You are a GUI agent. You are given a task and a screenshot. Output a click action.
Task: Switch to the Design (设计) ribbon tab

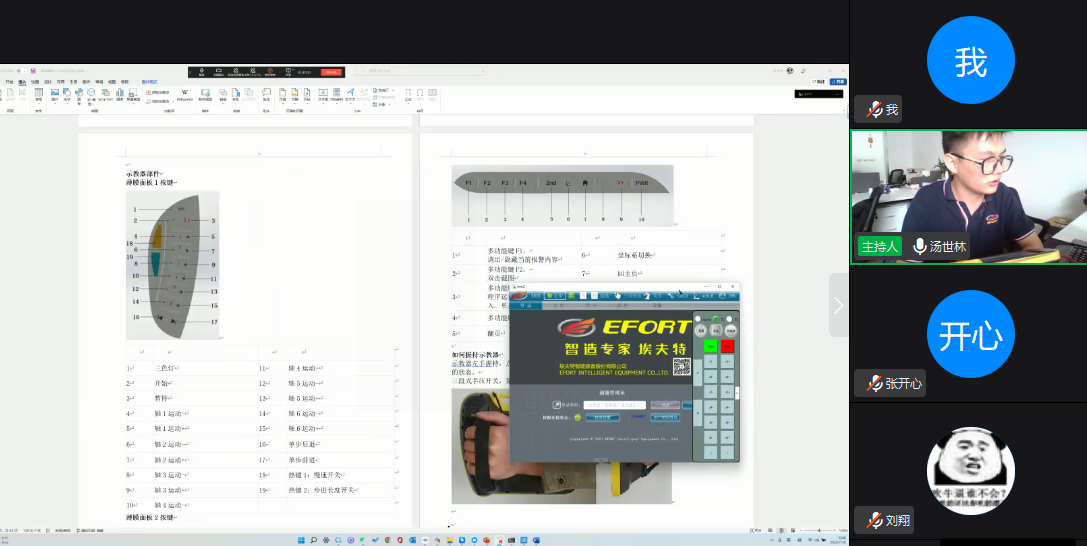(48, 82)
